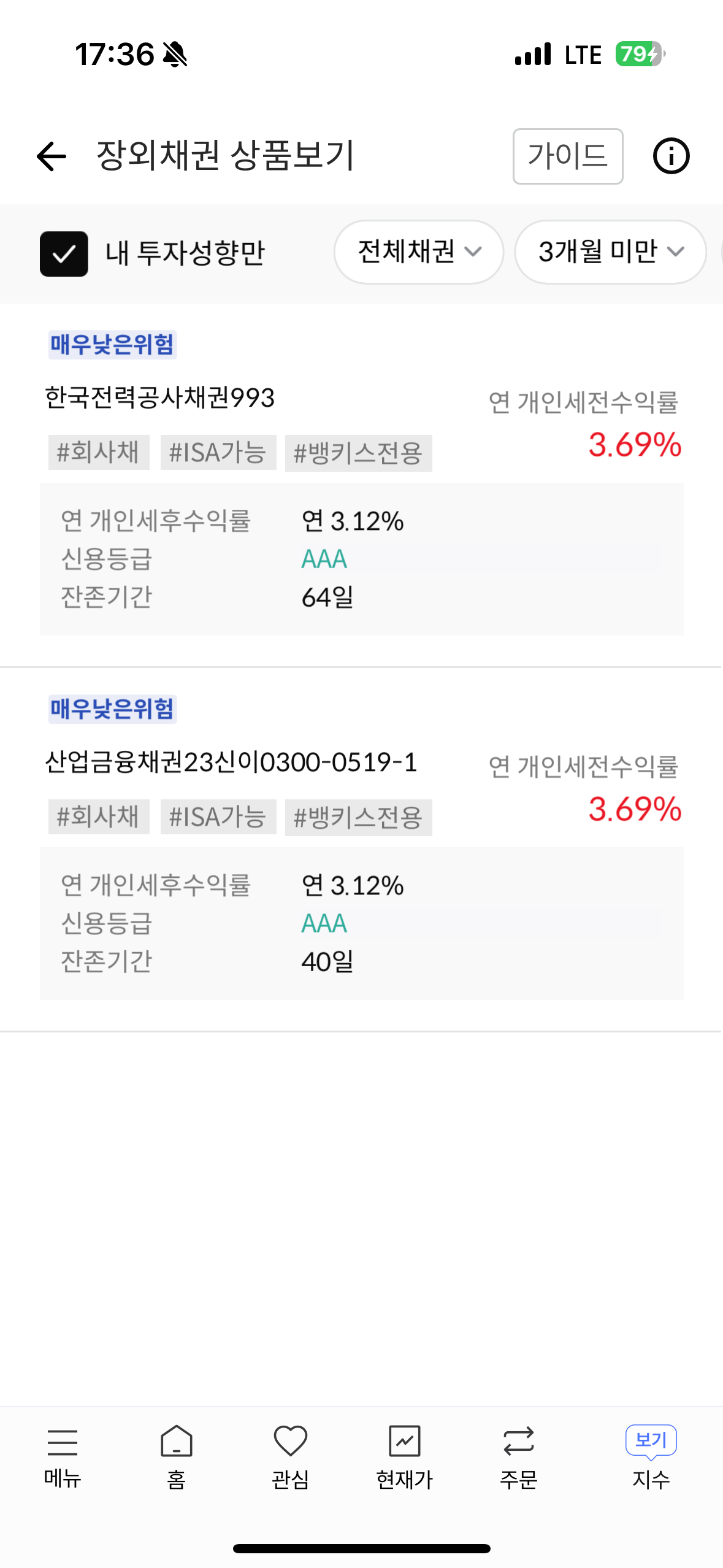The width and height of the screenshot is (723, 1568).
Task: Tap the home indicator bar
Action: point(361,1548)
